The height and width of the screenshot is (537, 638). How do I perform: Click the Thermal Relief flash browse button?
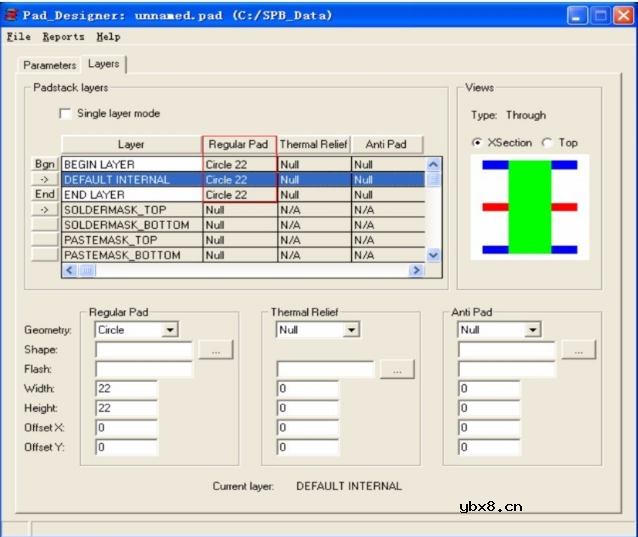[397, 370]
